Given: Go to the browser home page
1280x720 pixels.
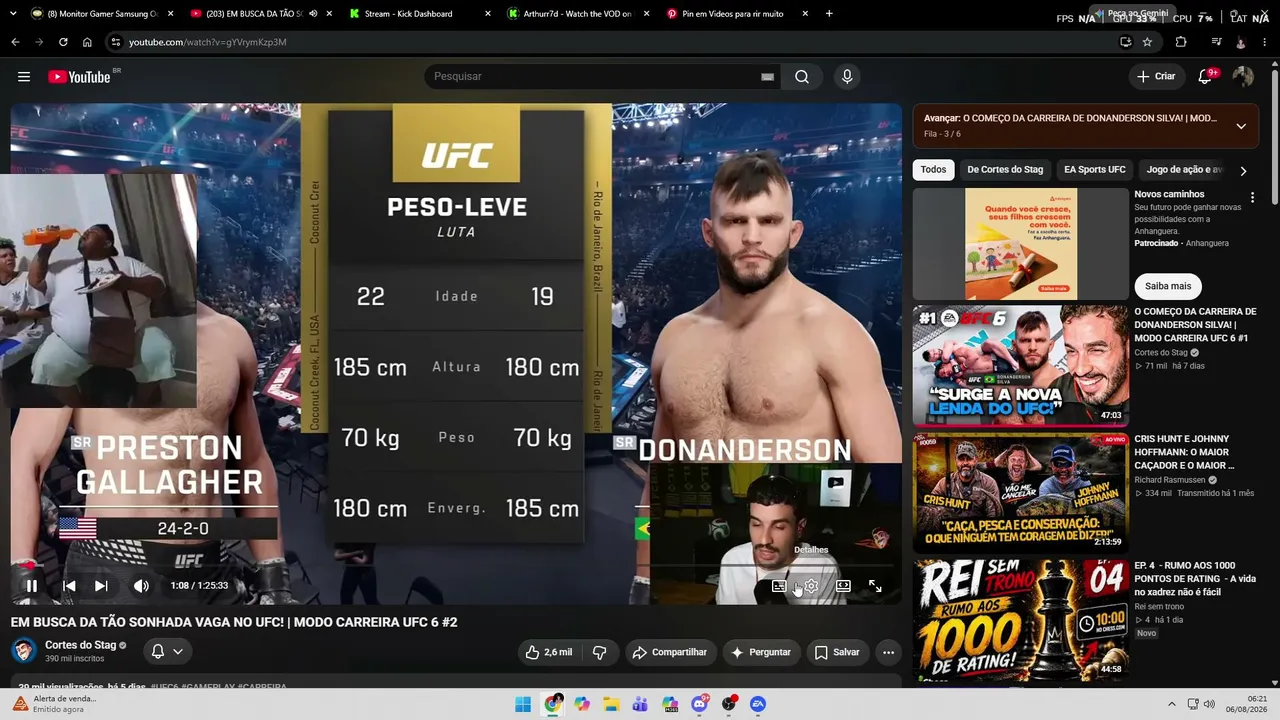Looking at the screenshot, I should (x=87, y=42).
